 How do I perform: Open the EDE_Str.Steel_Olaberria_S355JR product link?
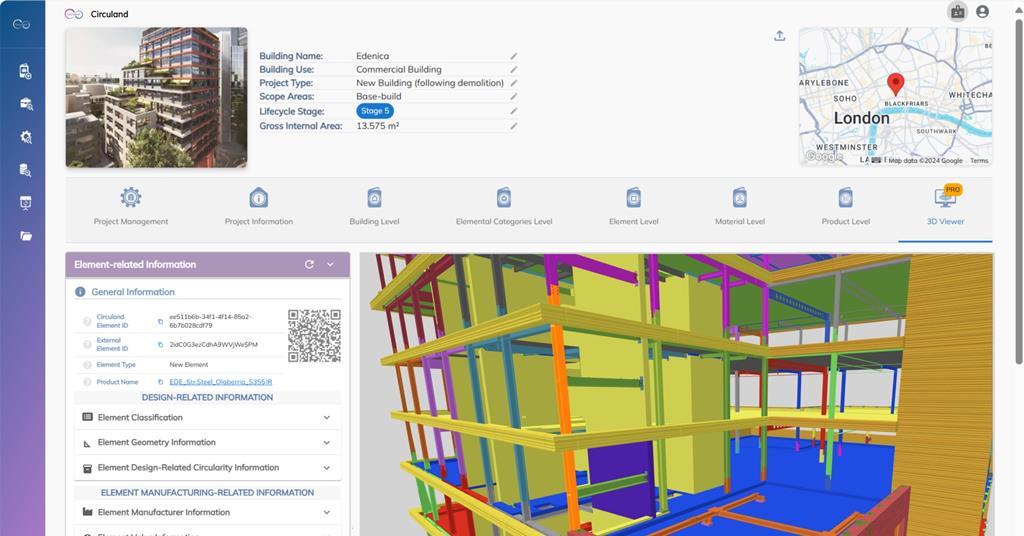(x=220, y=382)
